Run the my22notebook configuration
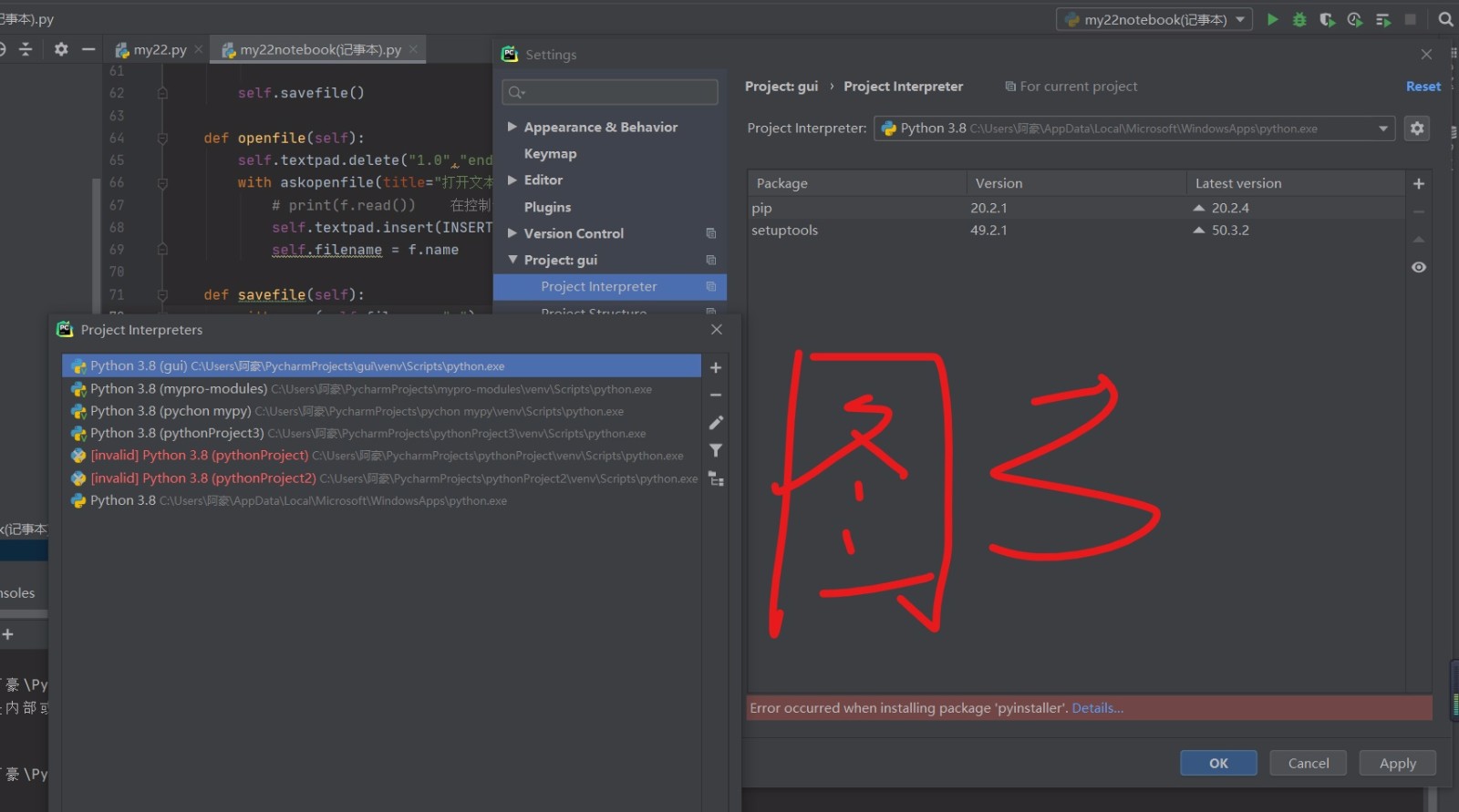Viewport: 1459px width, 812px height. [1272, 19]
